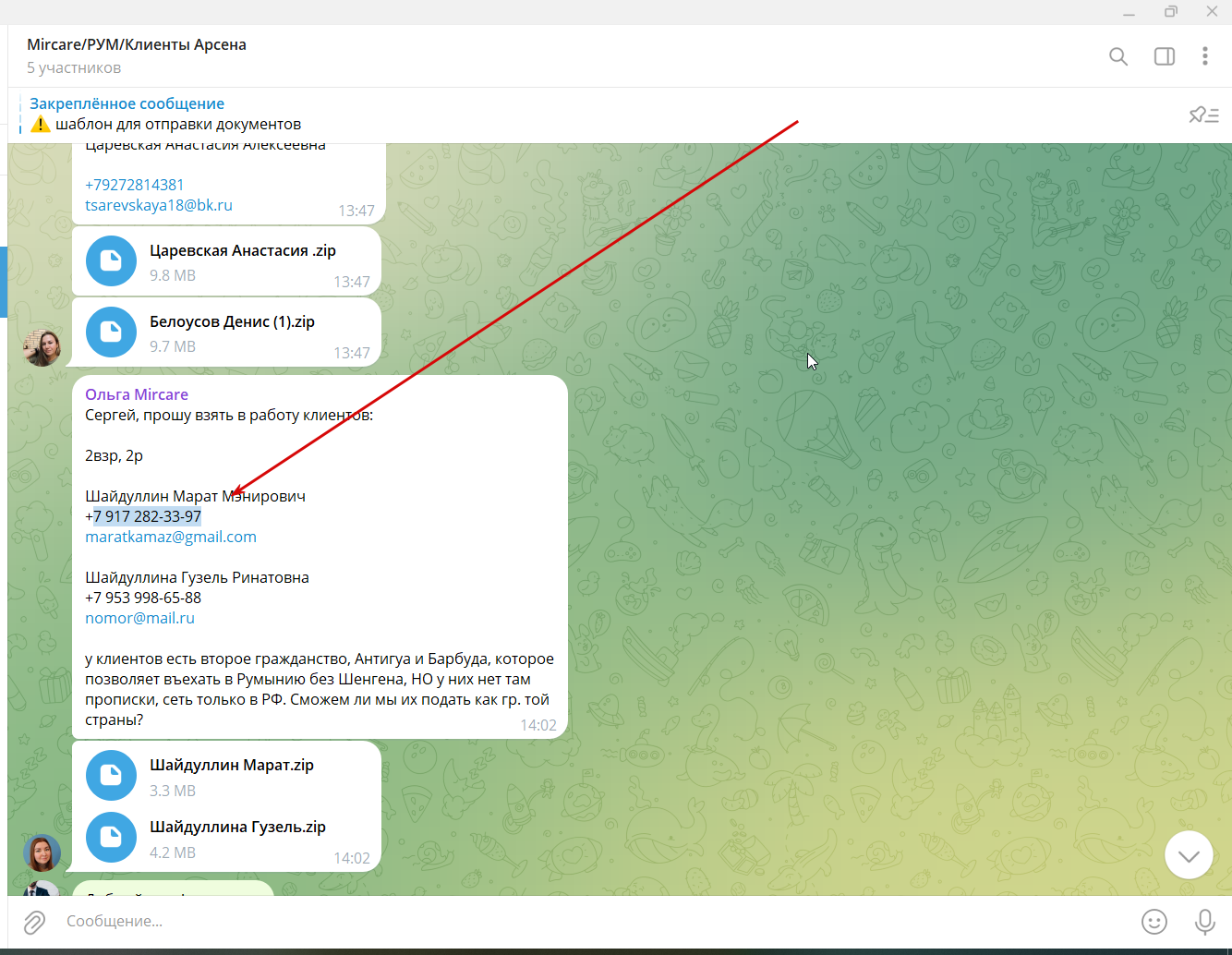Image resolution: width=1232 pixels, height=955 pixels.
Task: Open email nomor@mail.ru
Action: [139, 618]
